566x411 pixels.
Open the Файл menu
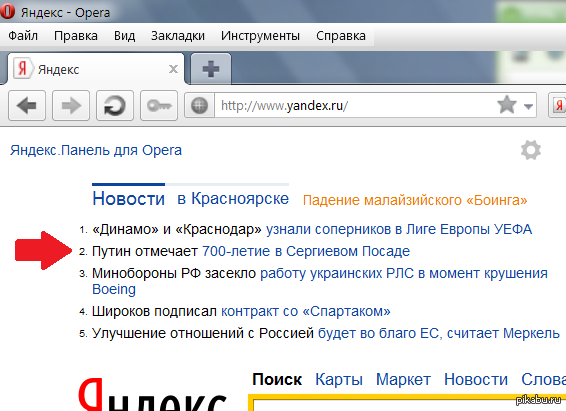(x=23, y=36)
